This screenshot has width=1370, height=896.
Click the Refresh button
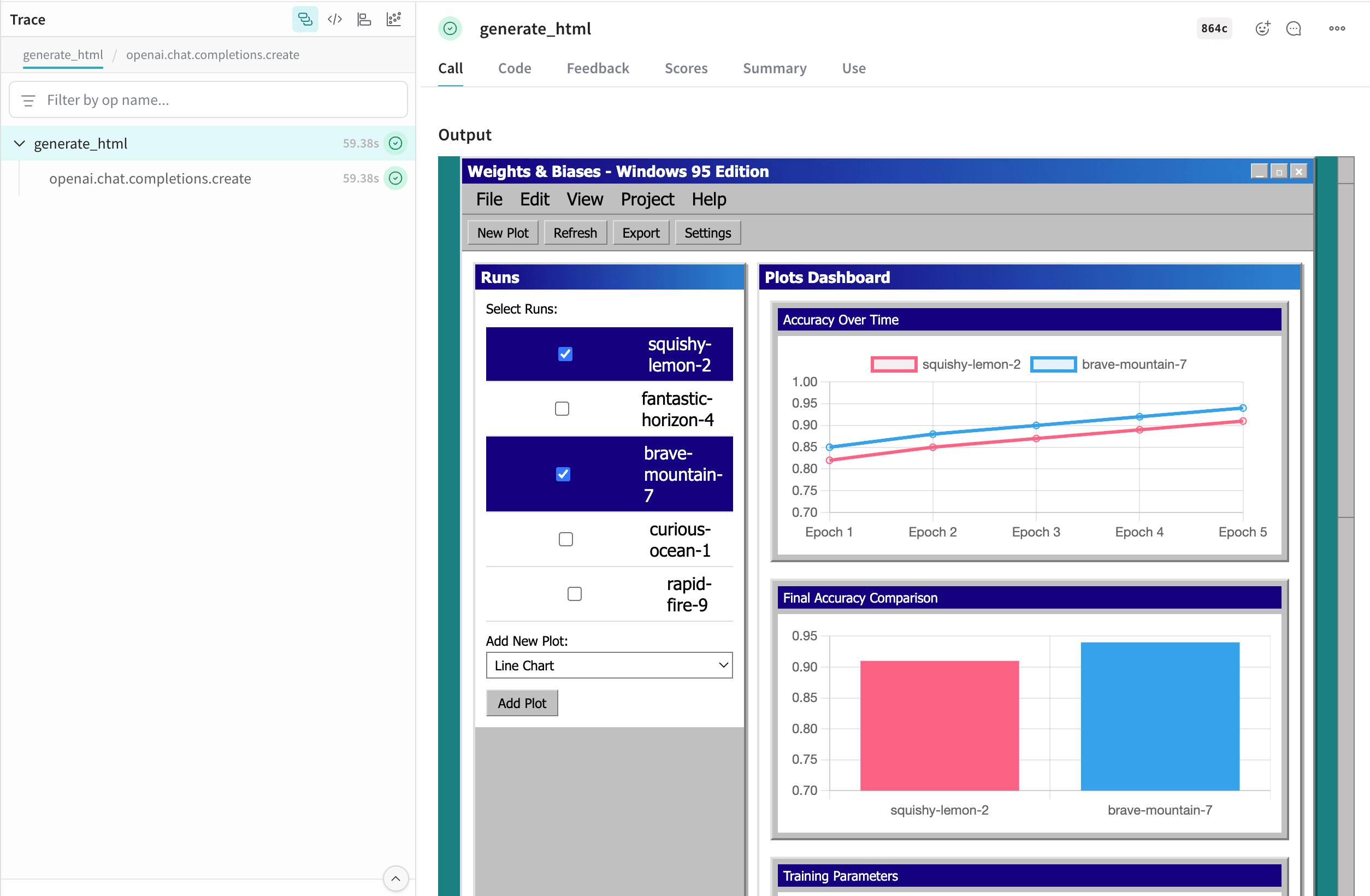575,233
